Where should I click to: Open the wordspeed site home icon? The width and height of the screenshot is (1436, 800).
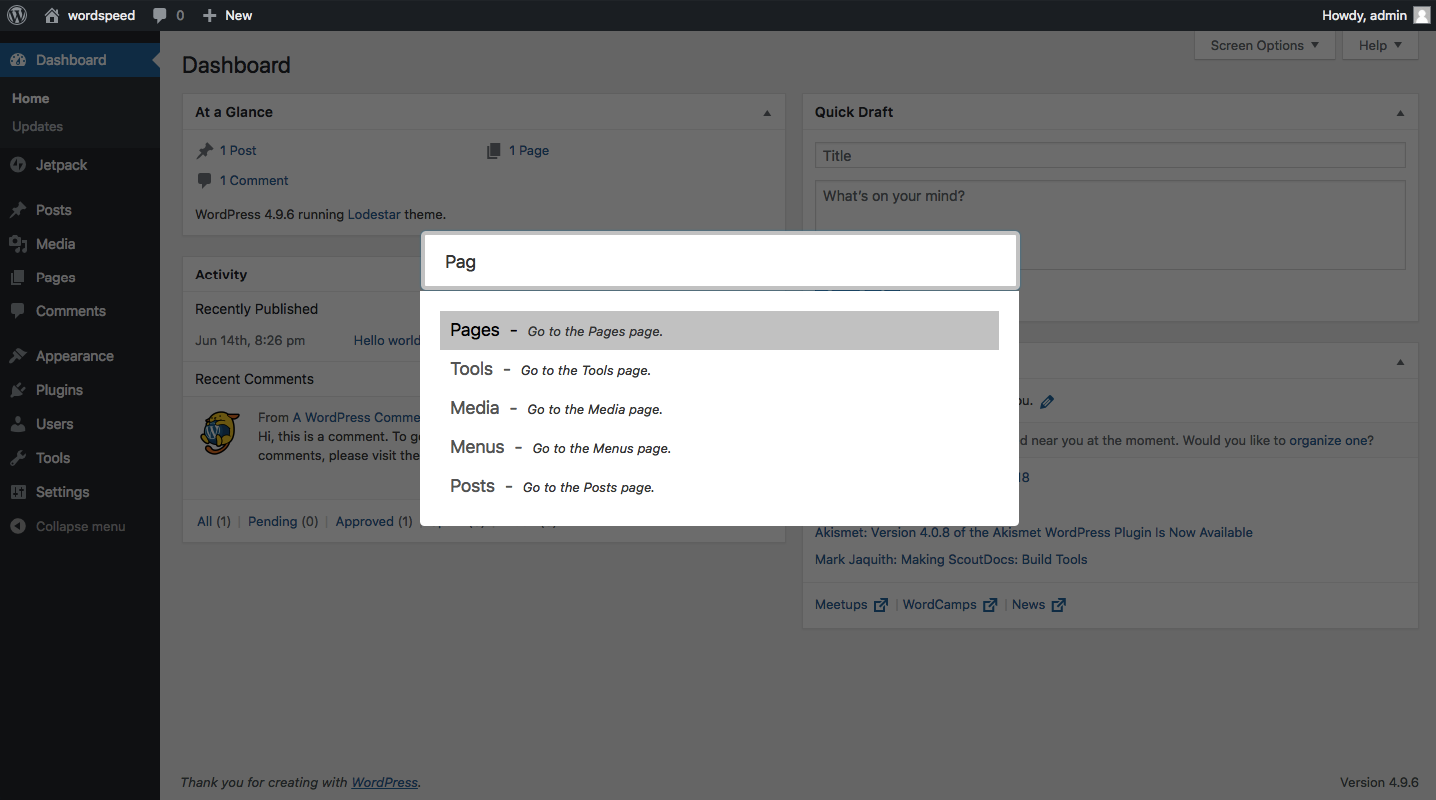click(52, 15)
